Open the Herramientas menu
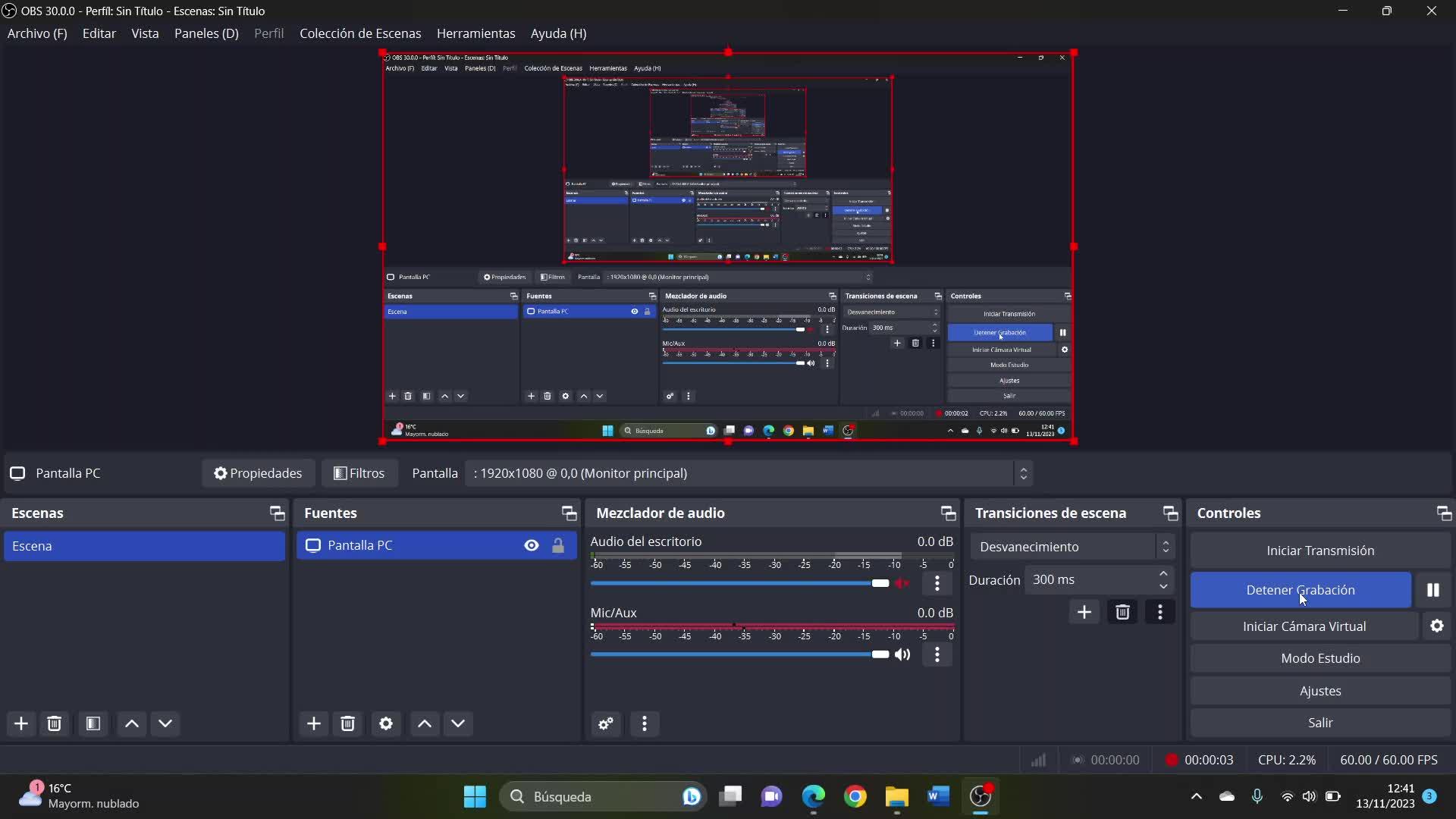 coord(475,33)
